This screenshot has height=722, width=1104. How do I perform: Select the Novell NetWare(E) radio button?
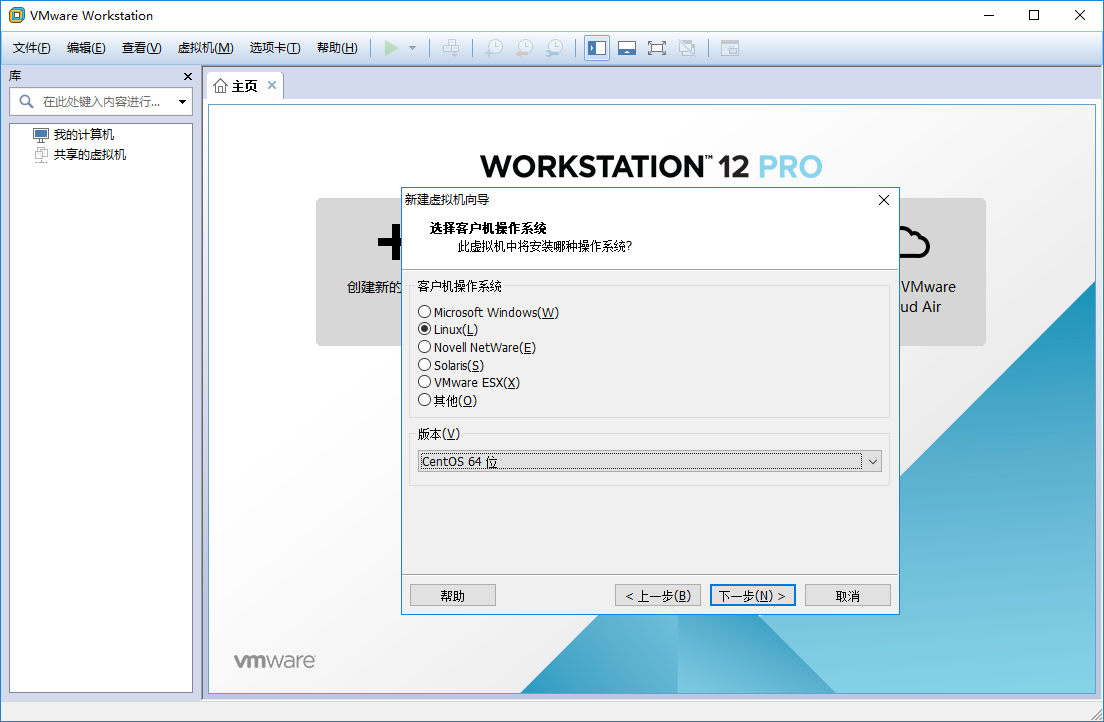click(x=424, y=347)
